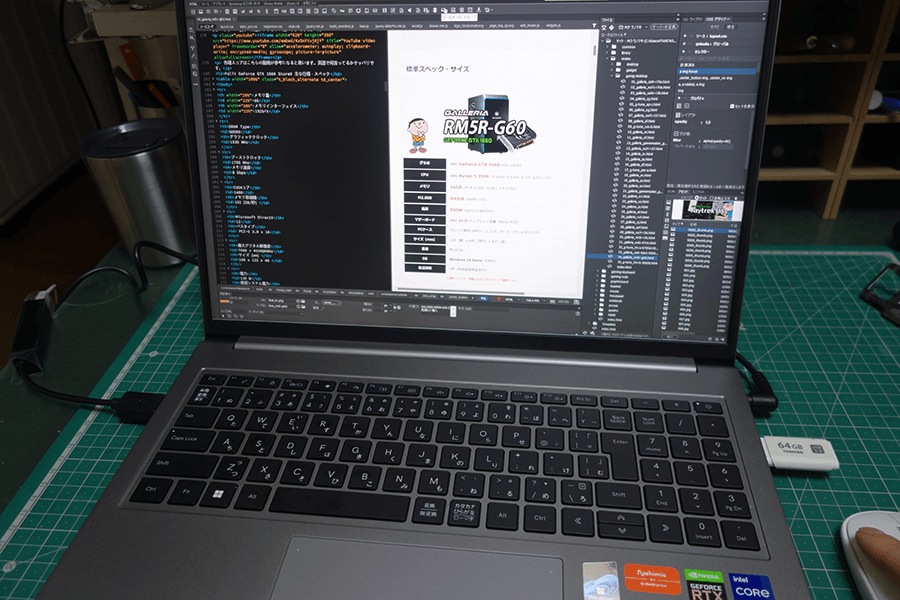900x600 pixels.
Task: Collapse the review folder arrow in Files panel
Action: pos(607,59)
